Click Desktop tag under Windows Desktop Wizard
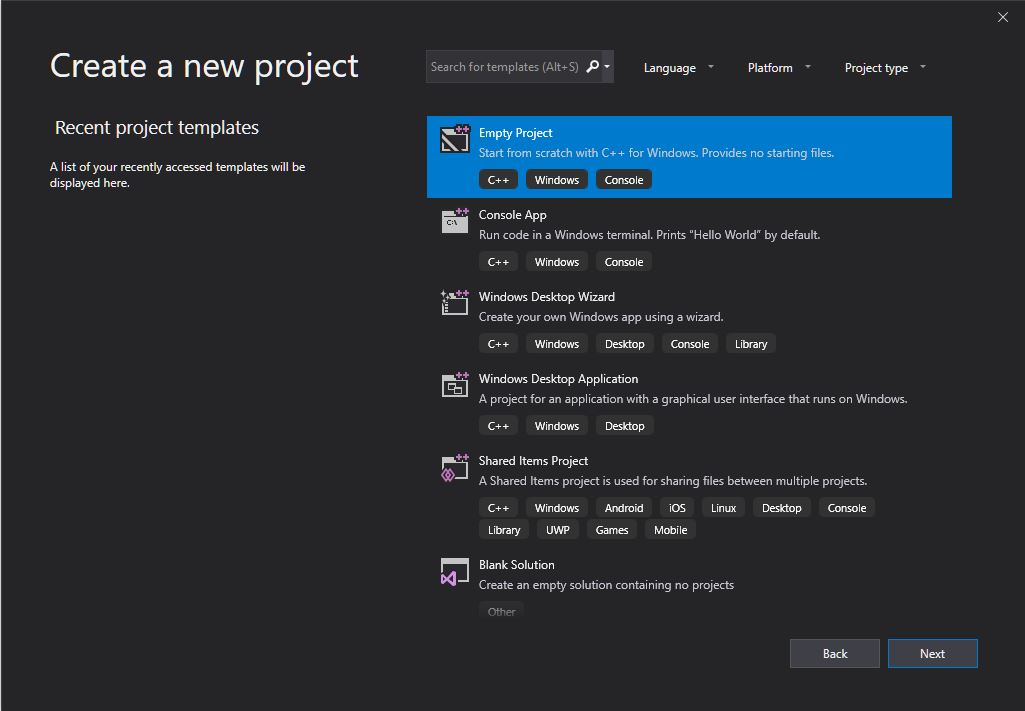 point(624,344)
